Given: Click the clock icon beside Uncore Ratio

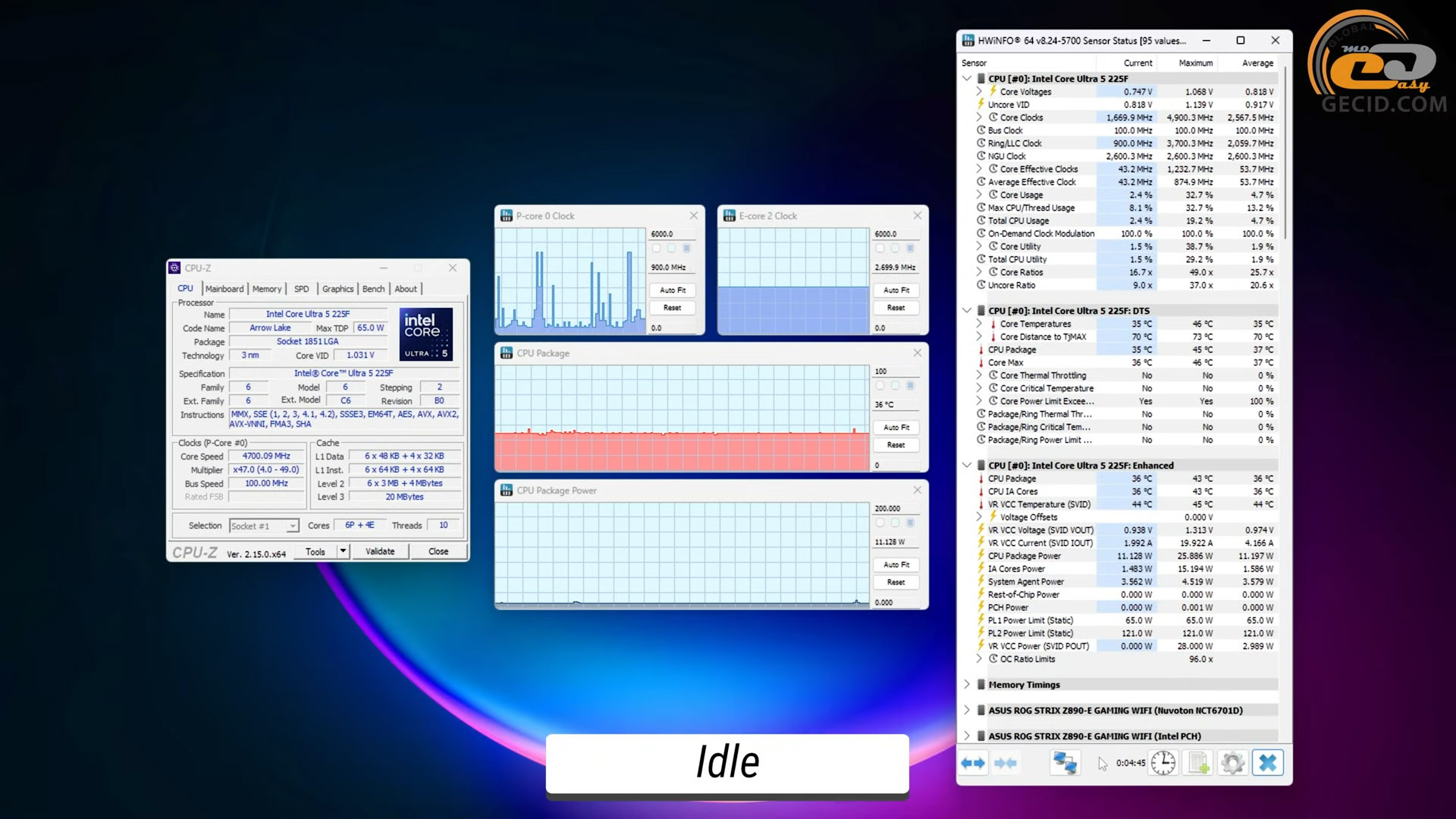Looking at the screenshot, I should tap(981, 285).
